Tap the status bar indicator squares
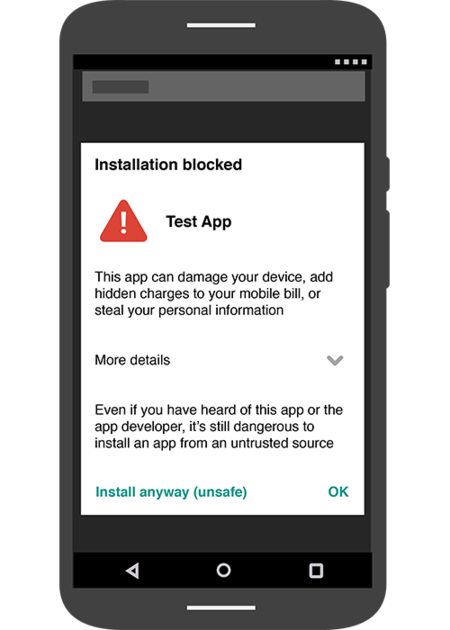The width and height of the screenshot is (450, 630). click(x=351, y=62)
